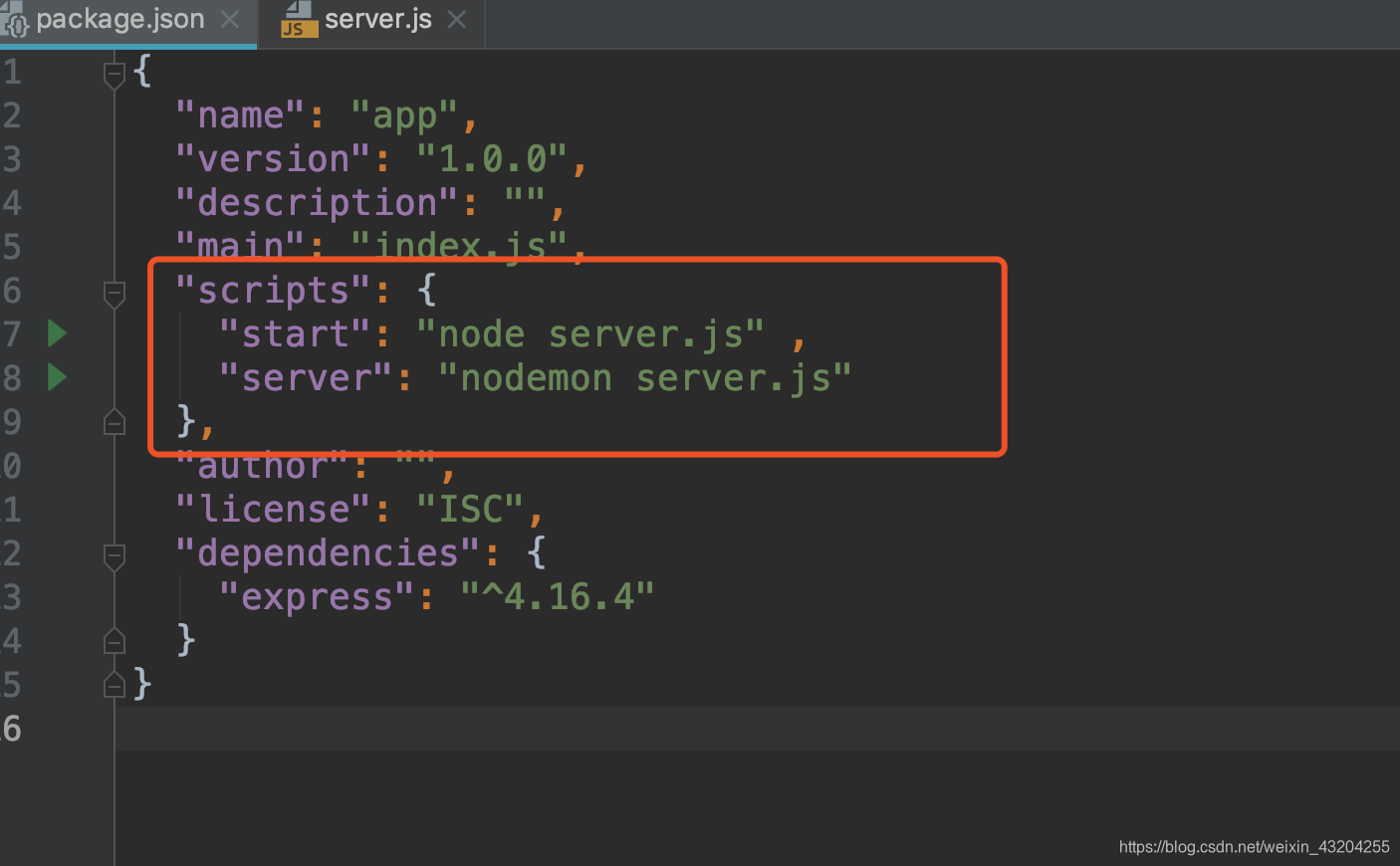The height and width of the screenshot is (866, 1400).
Task: Close the server.js tab
Action: [x=457, y=20]
